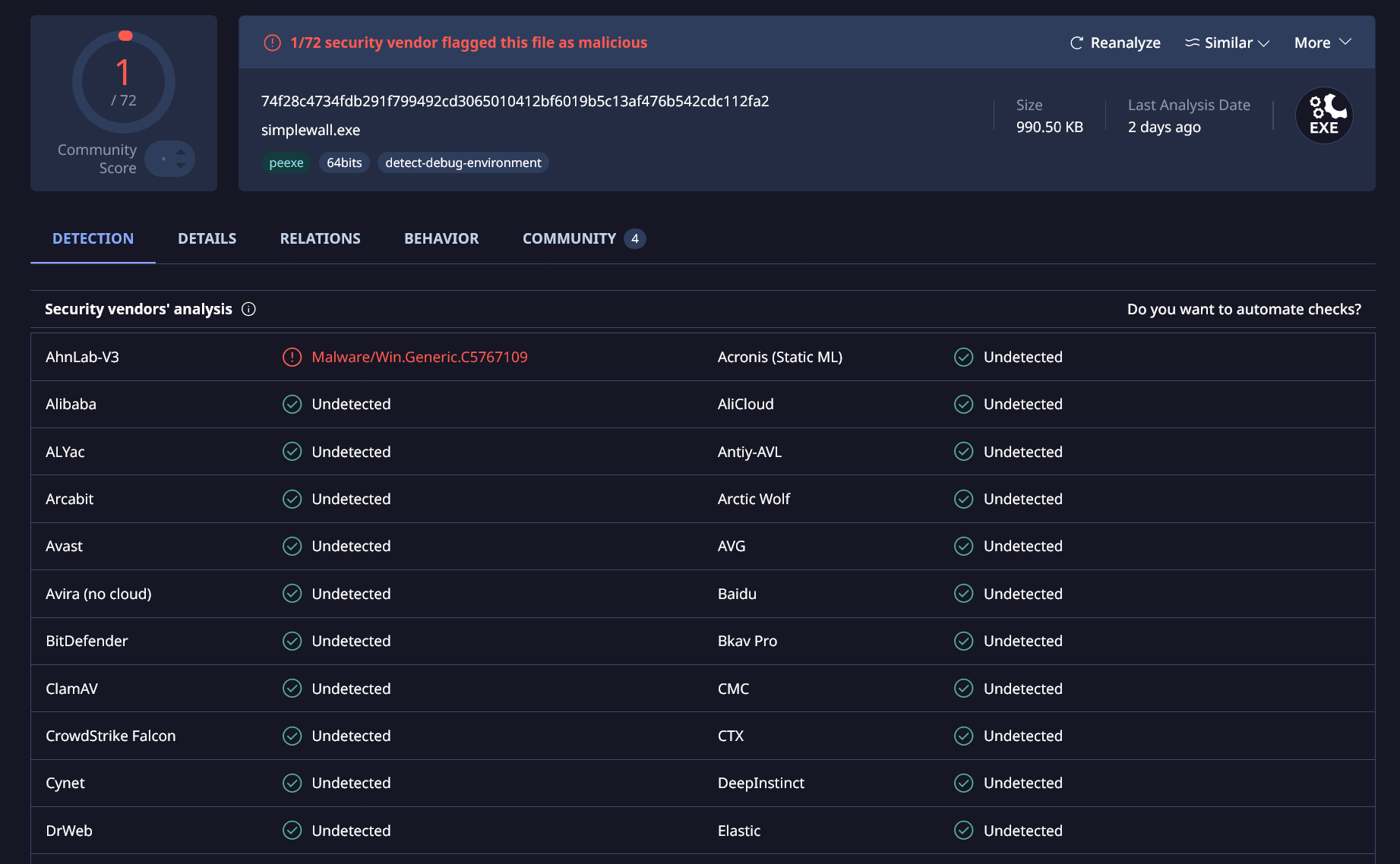Click Bkav Pro undetected checkmark icon
Viewport: 1400px width, 864px height.
pyautogui.click(x=964, y=641)
